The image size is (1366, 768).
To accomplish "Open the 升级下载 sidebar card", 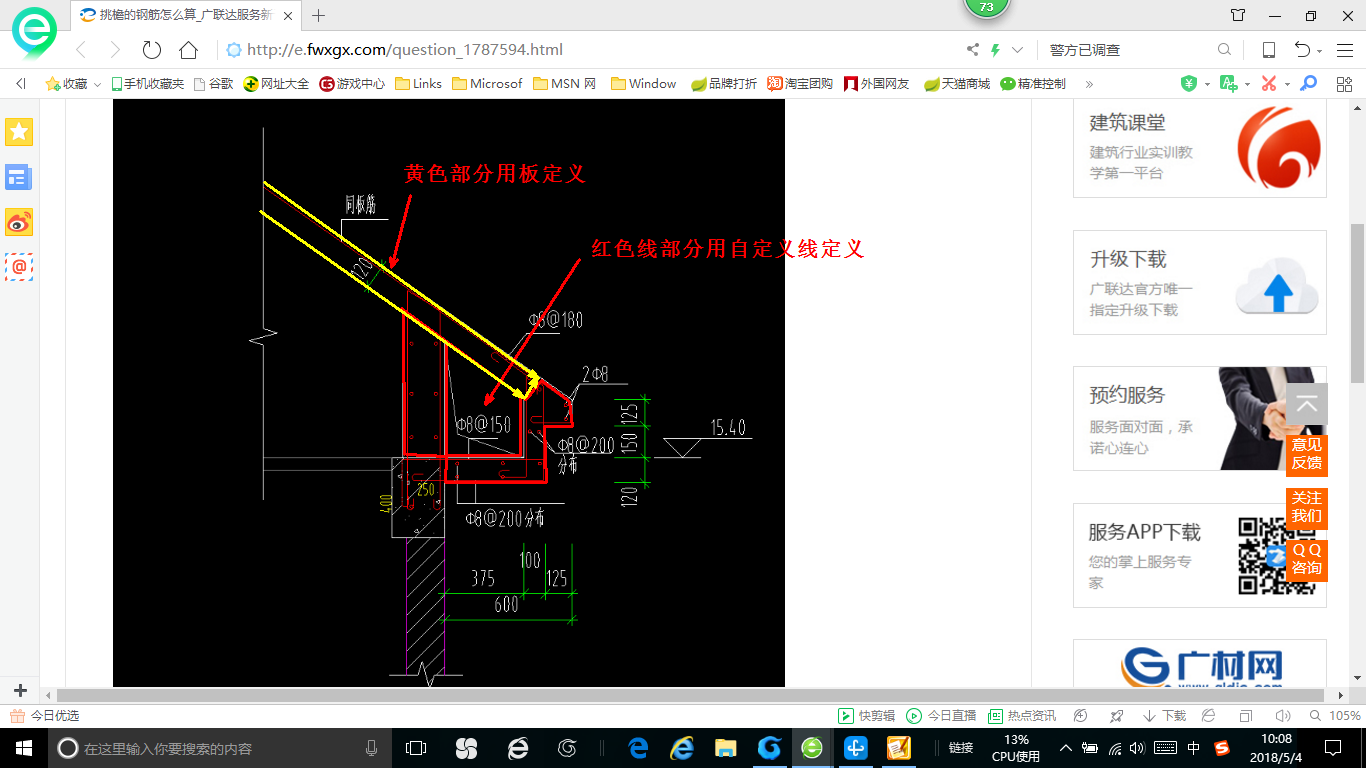I will pyautogui.click(x=1200, y=283).
